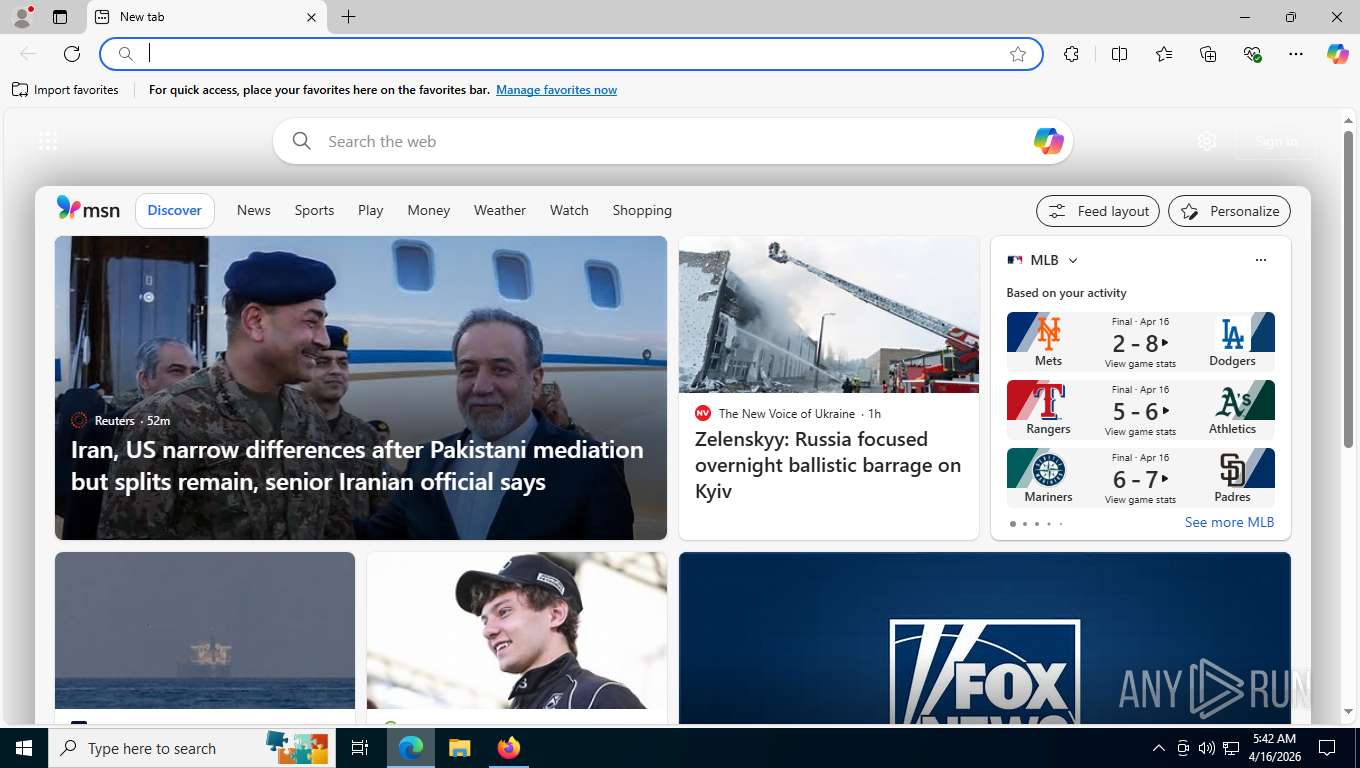Open Browser essentials heart icon

tap(1252, 54)
